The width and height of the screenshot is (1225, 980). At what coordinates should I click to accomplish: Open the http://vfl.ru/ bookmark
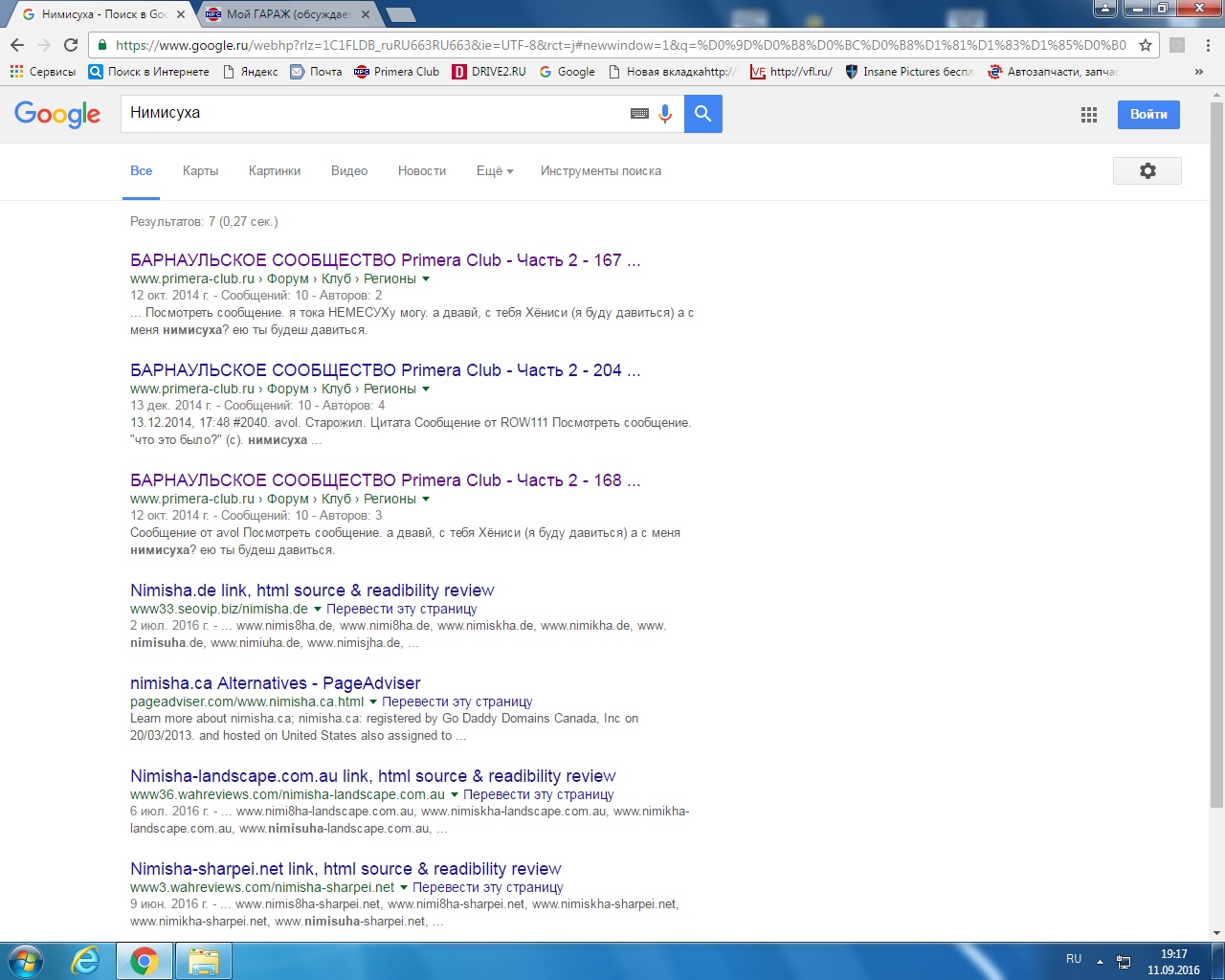coord(791,72)
